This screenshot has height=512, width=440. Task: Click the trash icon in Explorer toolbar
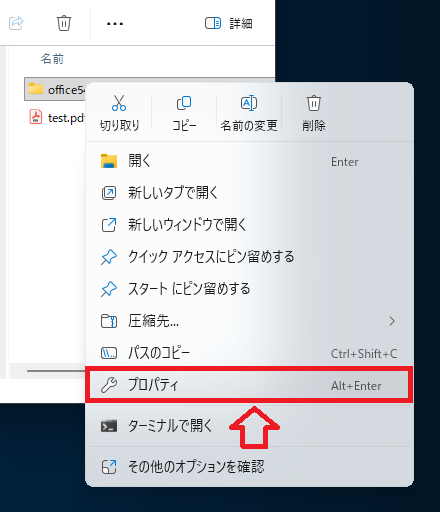64,23
